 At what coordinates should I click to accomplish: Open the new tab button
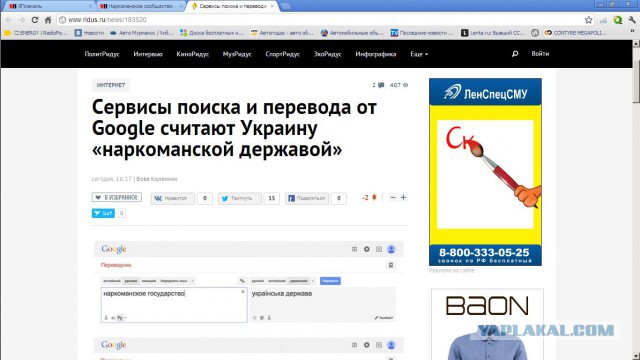[286, 6]
